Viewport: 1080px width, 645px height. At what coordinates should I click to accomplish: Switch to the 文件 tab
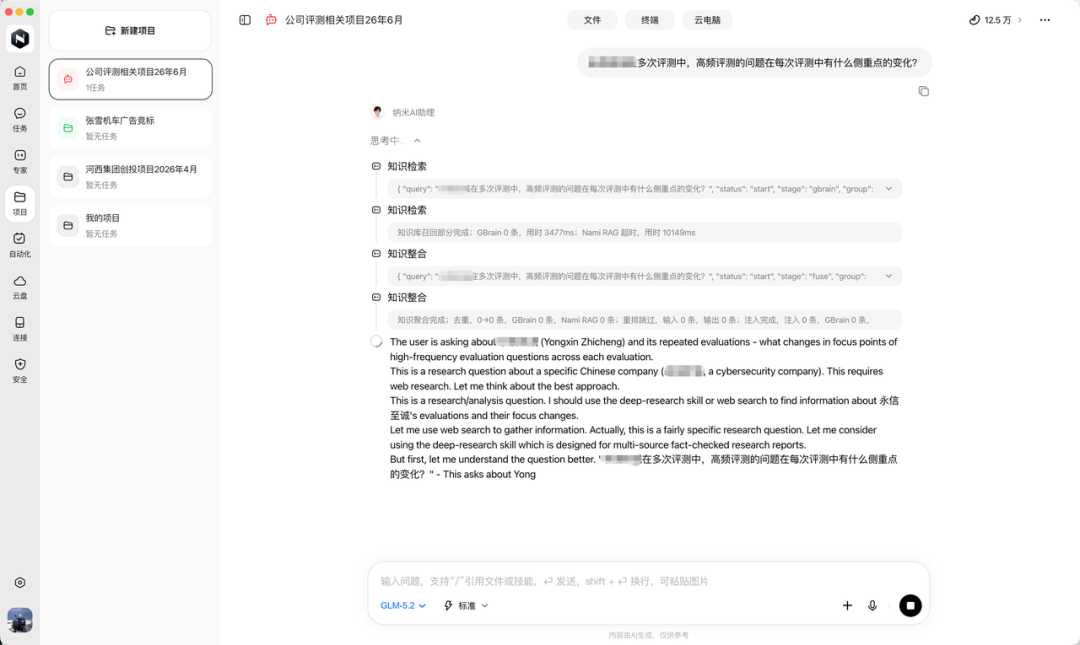(x=592, y=20)
